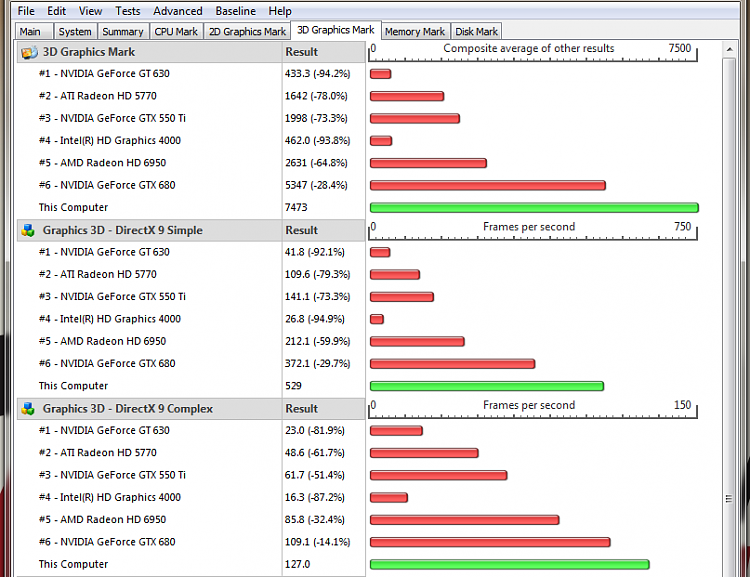
Task: Click the DirectX 9 Complex section icon
Action: [x=28, y=409]
